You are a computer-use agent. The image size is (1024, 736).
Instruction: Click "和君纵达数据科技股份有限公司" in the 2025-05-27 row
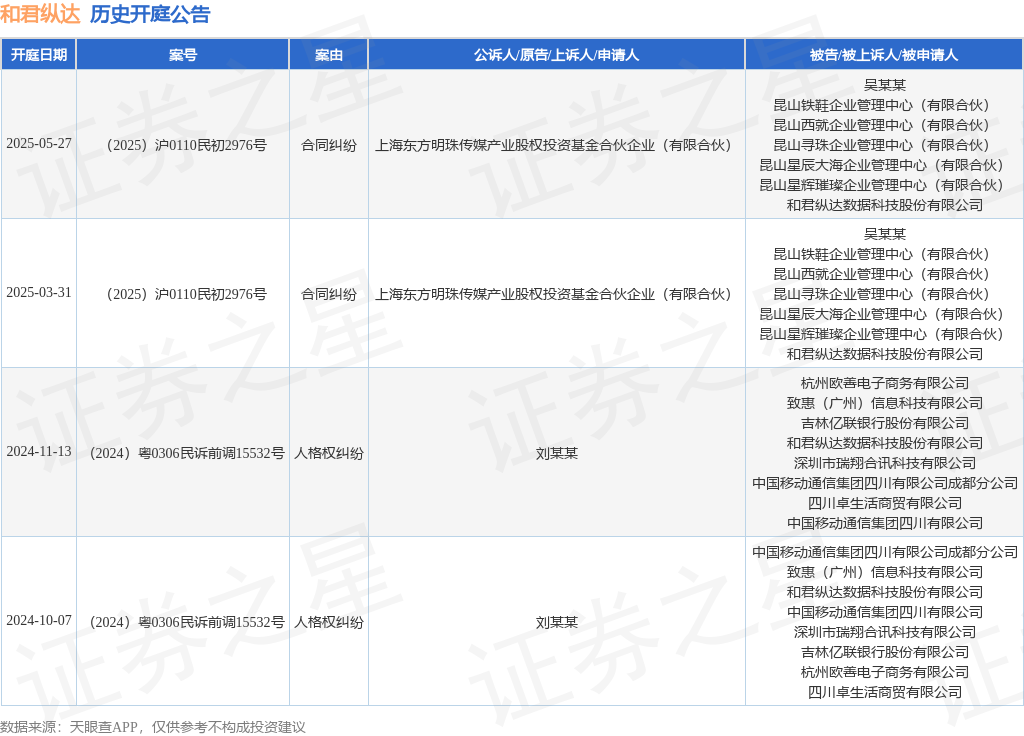(x=884, y=205)
